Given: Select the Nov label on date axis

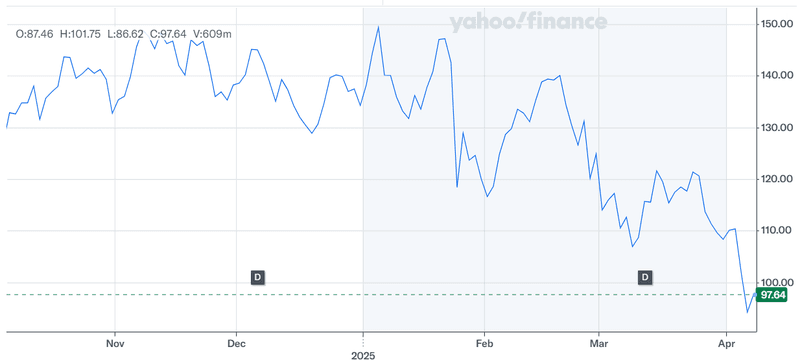Looking at the screenshot, I should coord(115,343).
